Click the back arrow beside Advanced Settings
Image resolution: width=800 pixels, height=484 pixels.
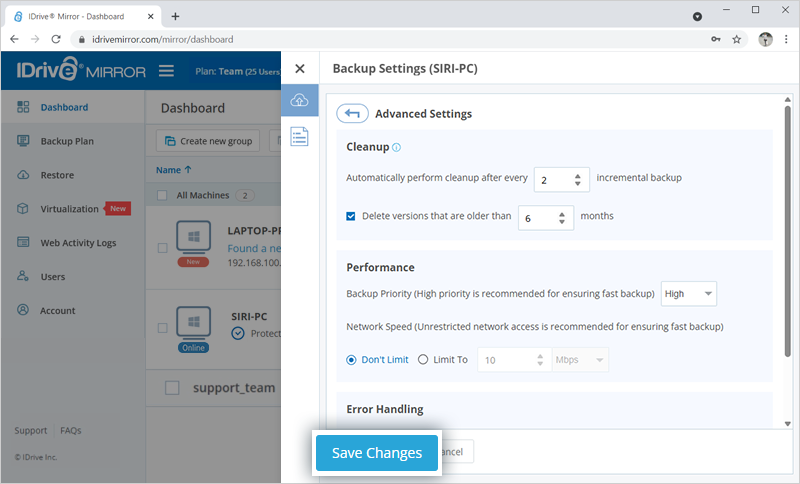point(351,114)
